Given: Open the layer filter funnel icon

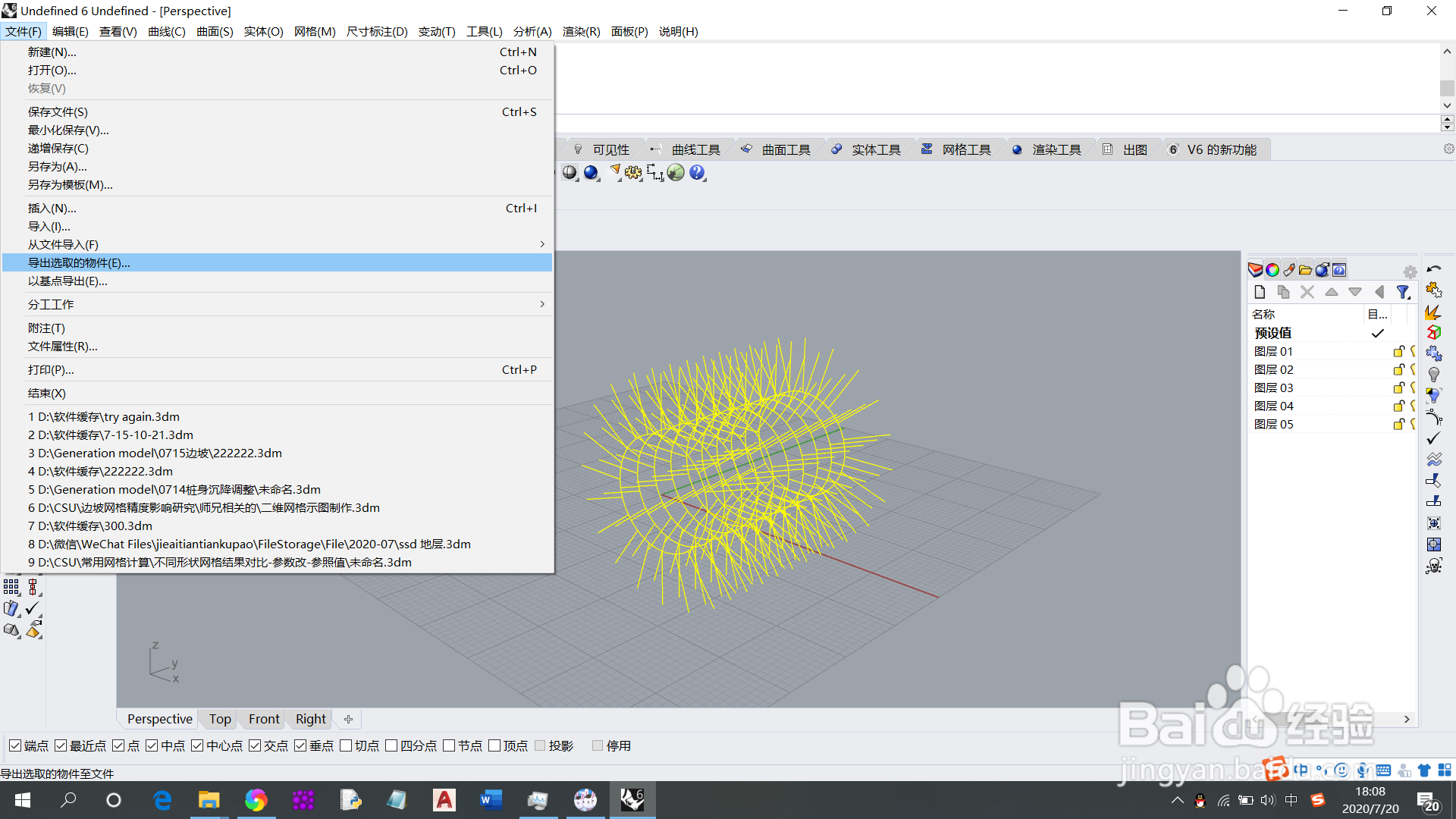Looking at the screenshot, I should click(1404, 292).
